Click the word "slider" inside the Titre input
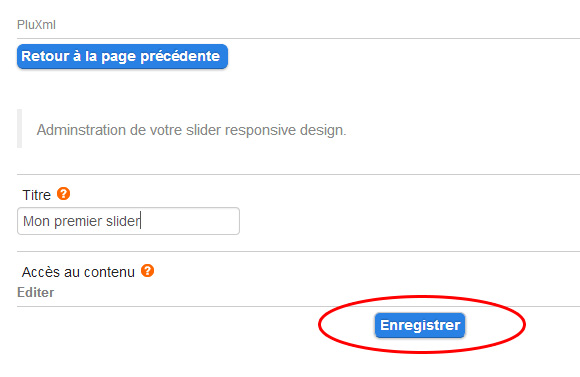The height and width of the screenshot is (377, 580). coord(123,221)
